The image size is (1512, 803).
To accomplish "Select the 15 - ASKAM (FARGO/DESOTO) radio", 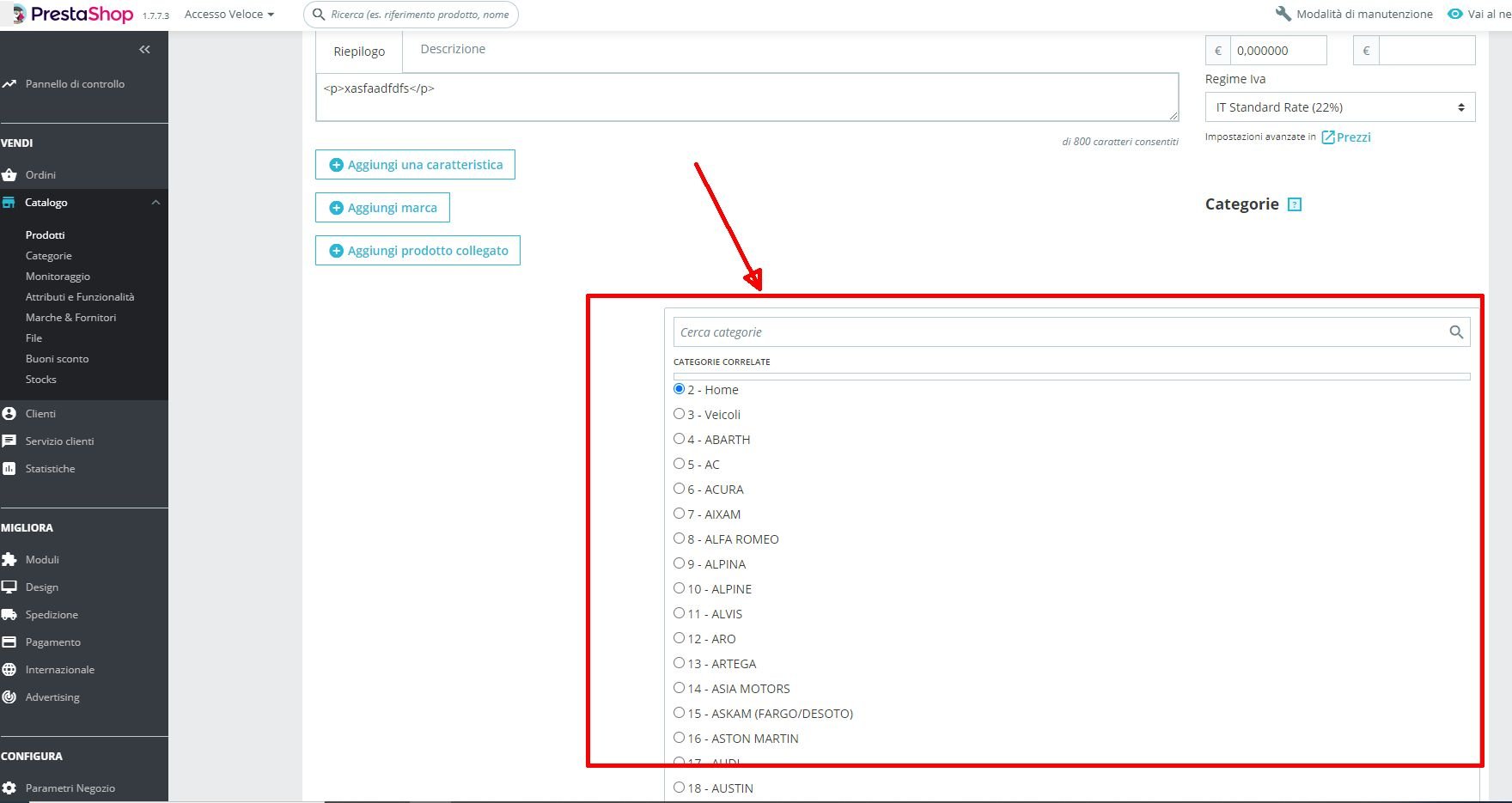I will (680, 713).
